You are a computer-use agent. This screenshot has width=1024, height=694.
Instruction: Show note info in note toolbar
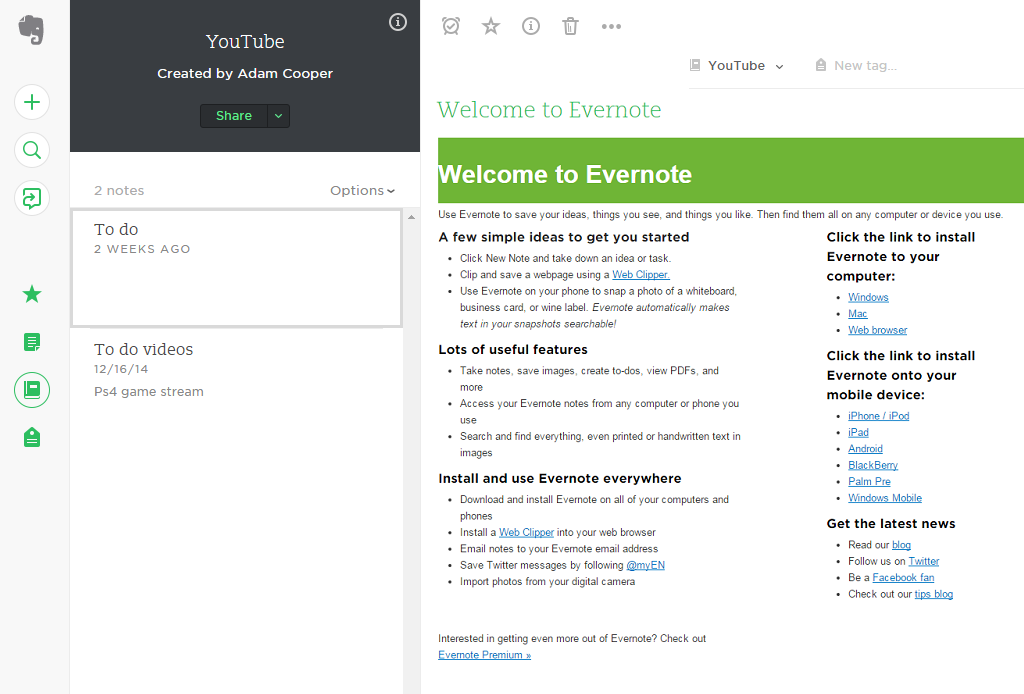click(531, 26)
